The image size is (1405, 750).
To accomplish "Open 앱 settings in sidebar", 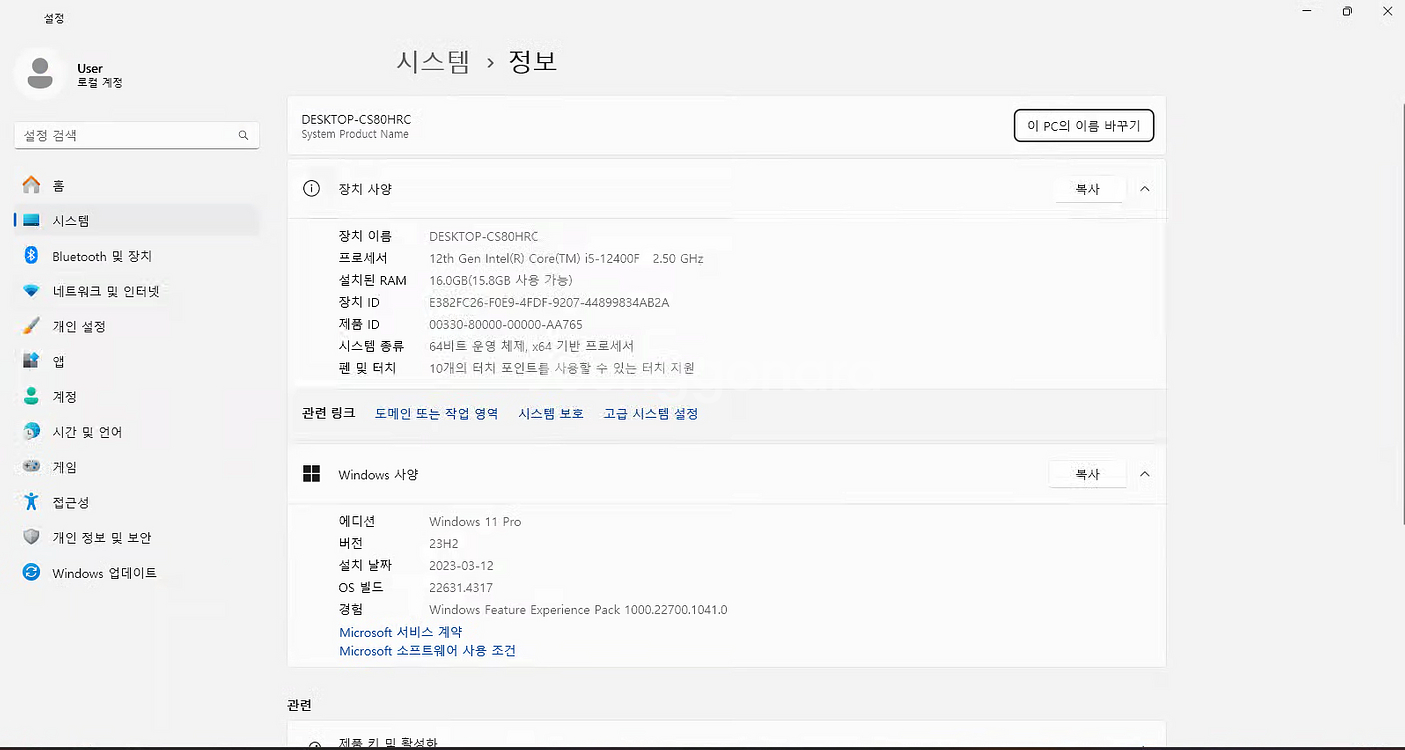I will (x=137, y=361).
